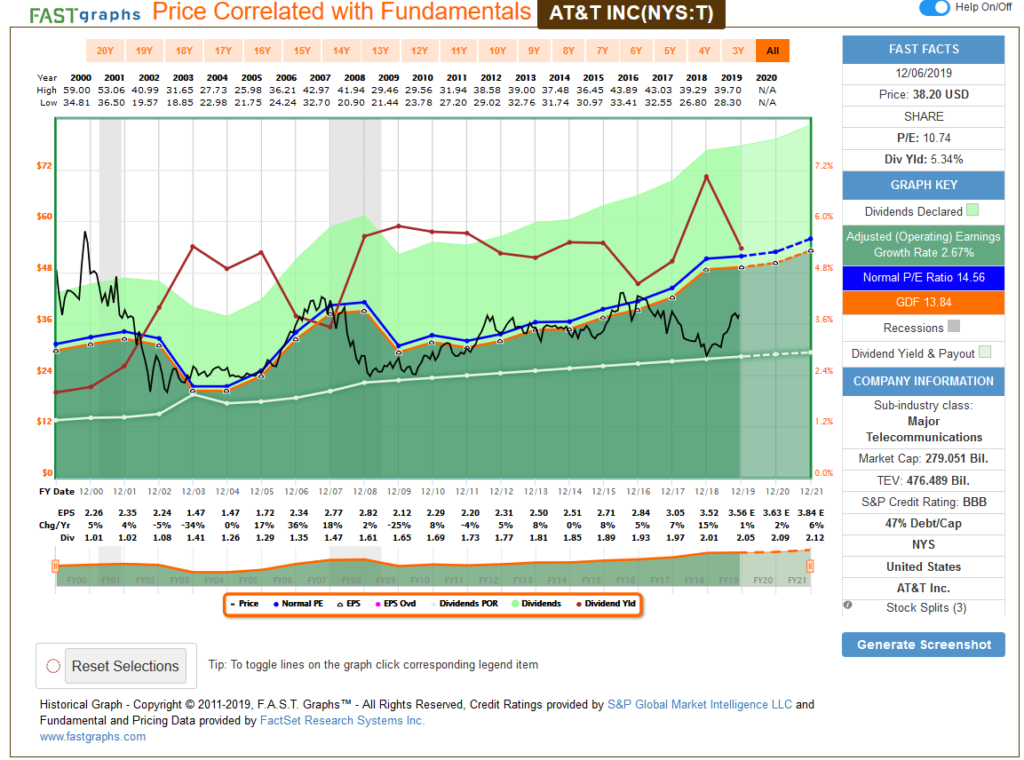Click the AT&T INC(NYS:T) ticker label
1024x760 pixels.
click(x=631, y=14)
